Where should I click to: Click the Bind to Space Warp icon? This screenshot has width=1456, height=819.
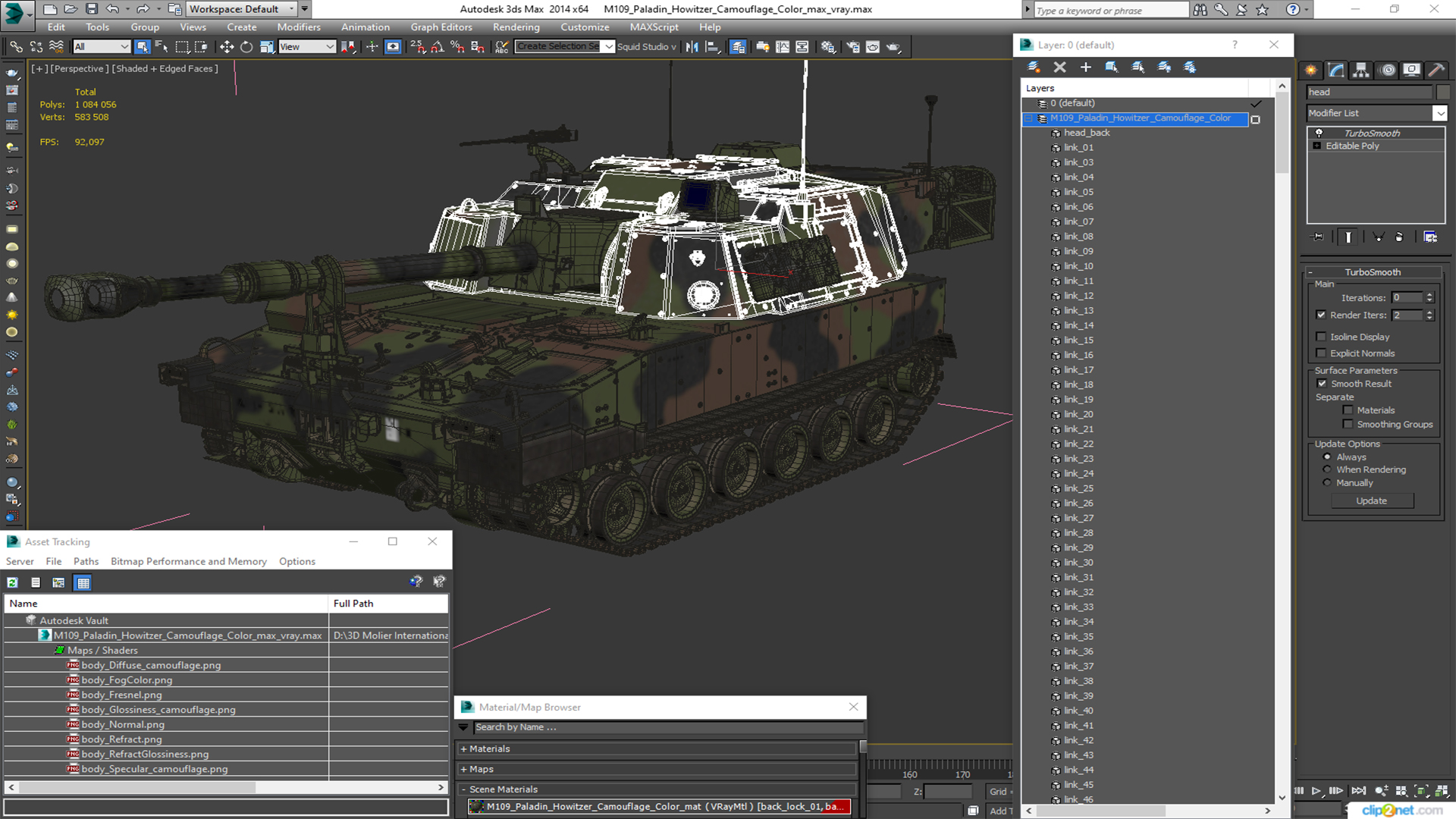pyautogui.click(x=56, y=47)
